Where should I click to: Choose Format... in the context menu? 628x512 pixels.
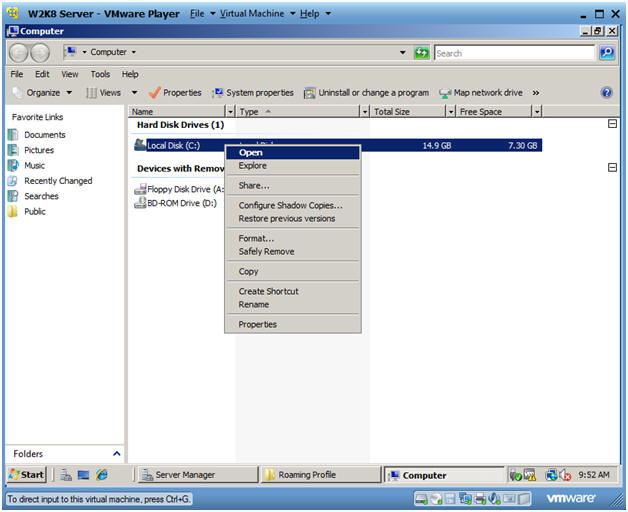pos(293,238)
